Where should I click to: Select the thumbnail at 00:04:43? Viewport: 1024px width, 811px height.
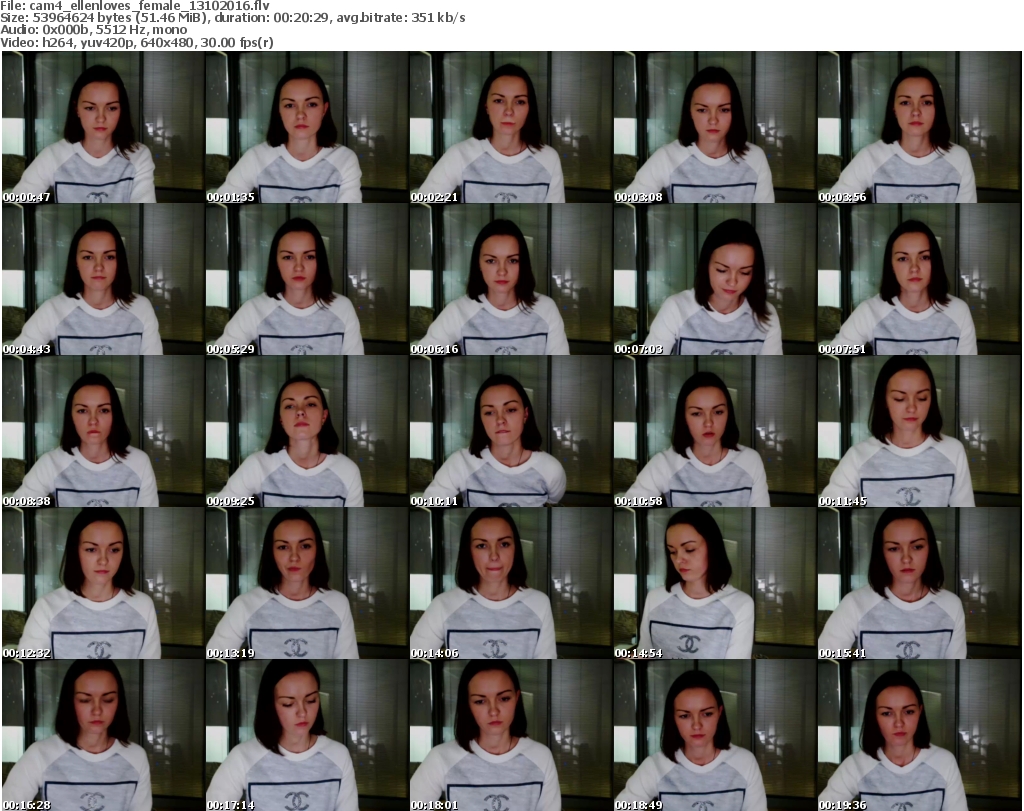102,280
